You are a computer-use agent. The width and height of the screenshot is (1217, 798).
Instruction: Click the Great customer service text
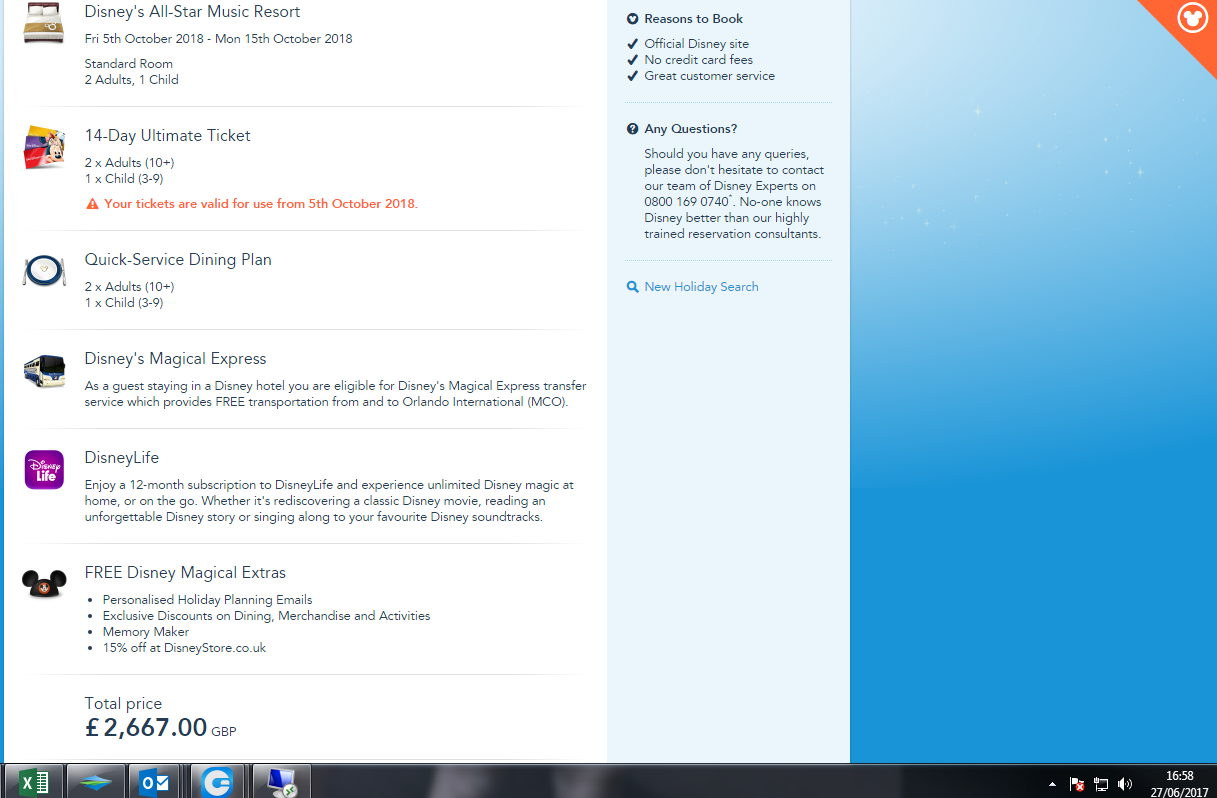pyautogui.click(x=709, y=76)
